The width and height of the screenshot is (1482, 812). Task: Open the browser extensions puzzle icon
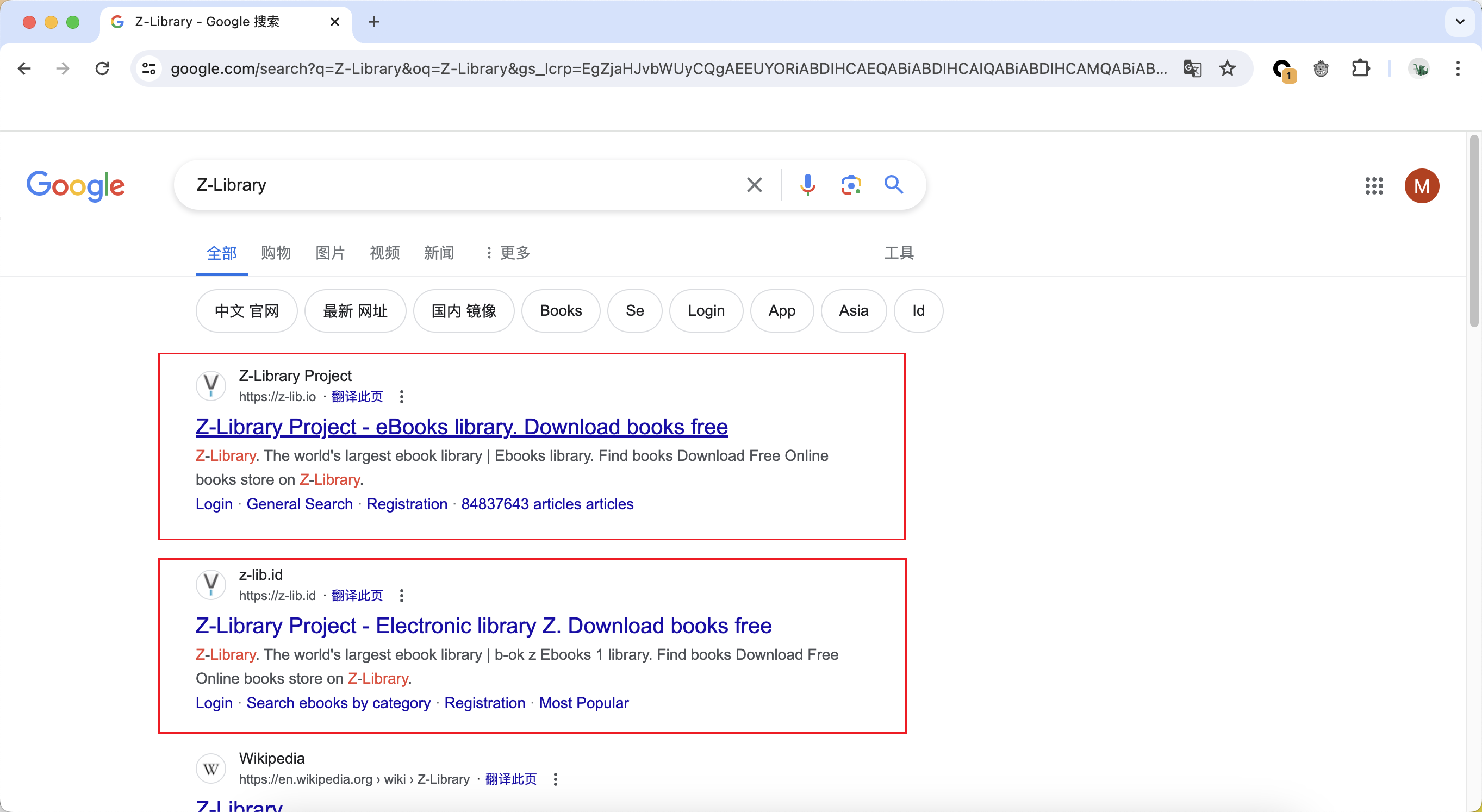(1361, 68)
